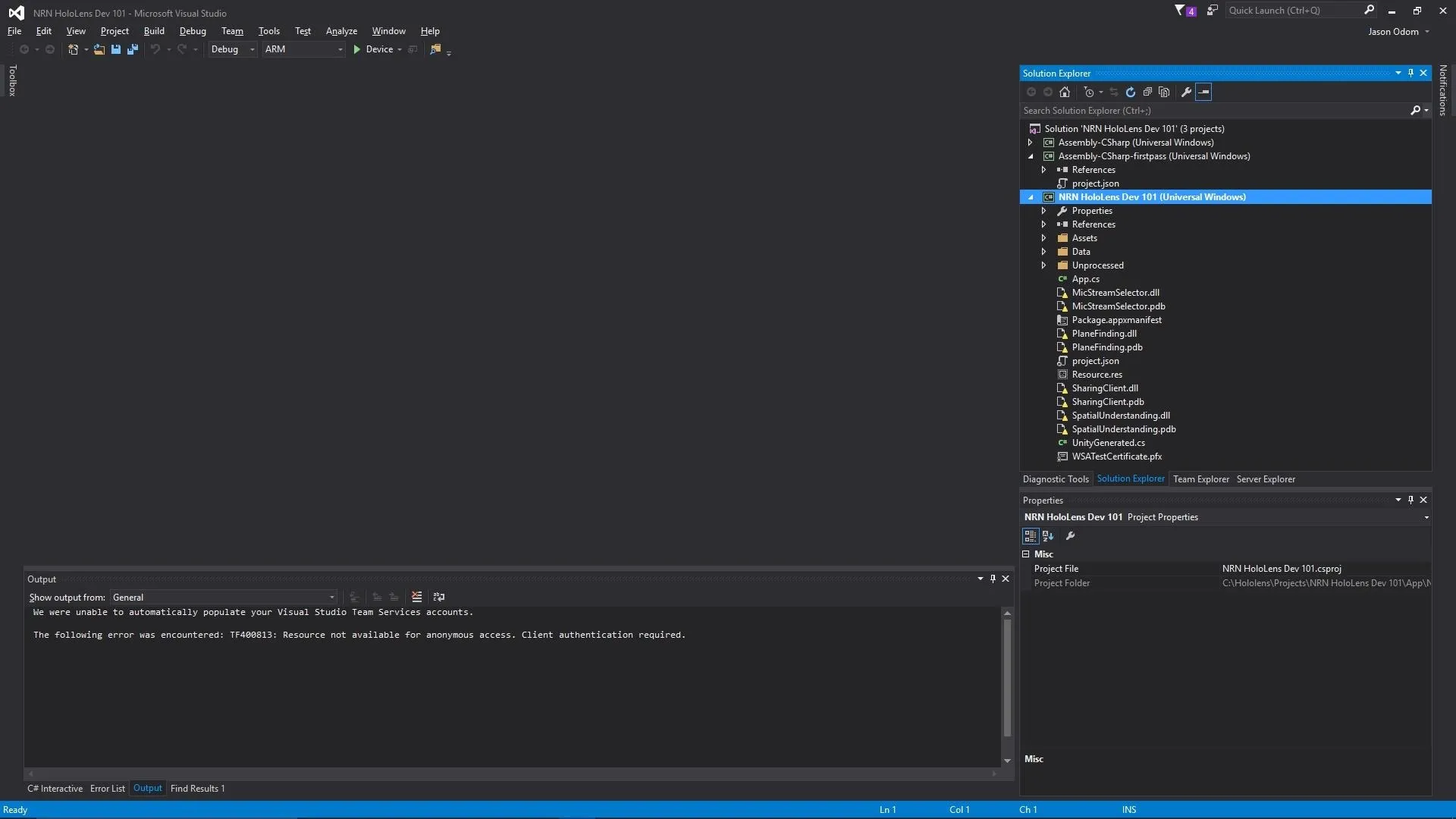Viewport: 1456px width, 819px height.
Task: Expand the Assets folder
Action: (x=1043, y=238)
